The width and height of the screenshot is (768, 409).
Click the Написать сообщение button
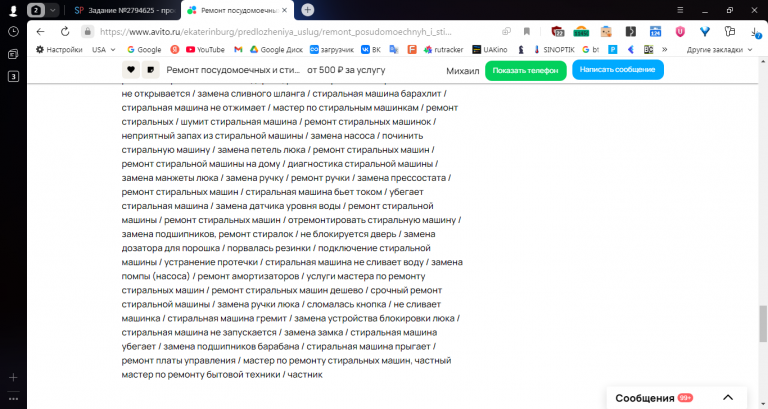pos(618,70)
